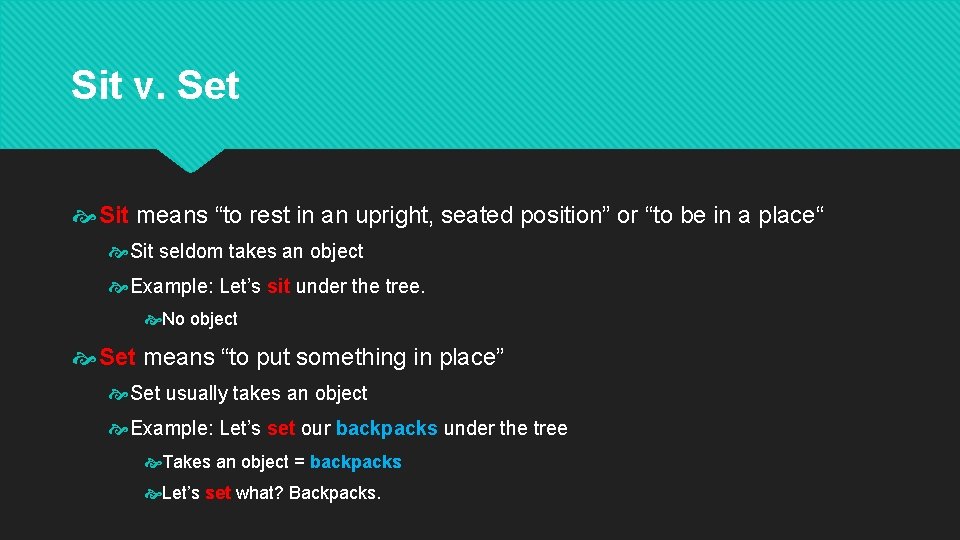Select the bullet before "Example: Let's sit"
The width and height of the screenshot is (960, 540).
pyautogui.click(x=121, y=287)
